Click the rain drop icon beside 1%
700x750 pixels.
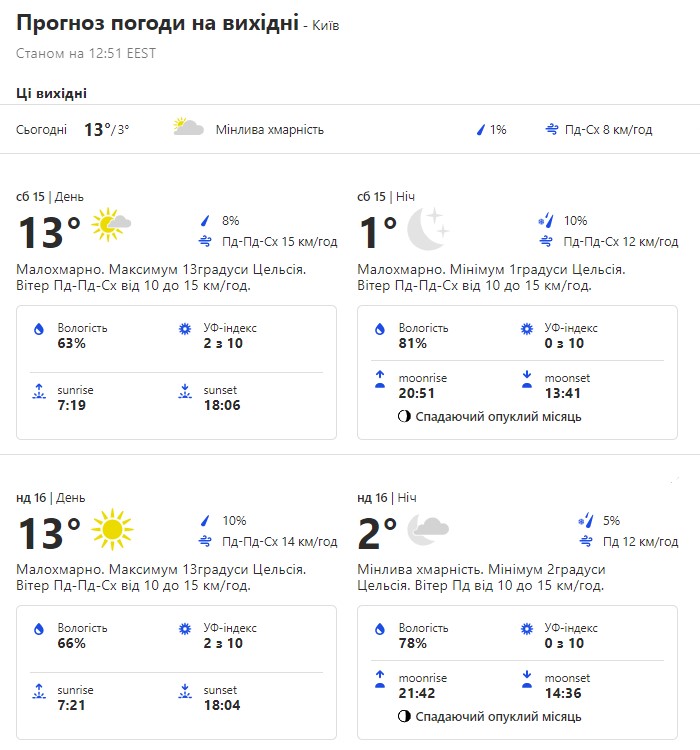coord(480,129)
